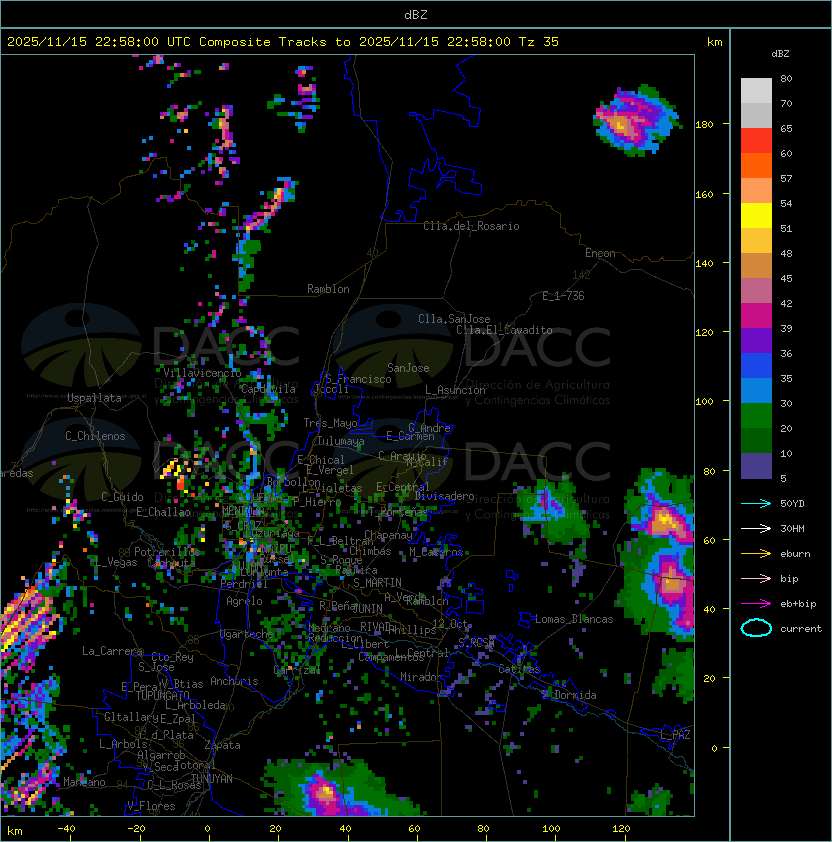Click the 'L_Asuncion' place label
Viewport: 832px width, 842px height.
point(455,390)
